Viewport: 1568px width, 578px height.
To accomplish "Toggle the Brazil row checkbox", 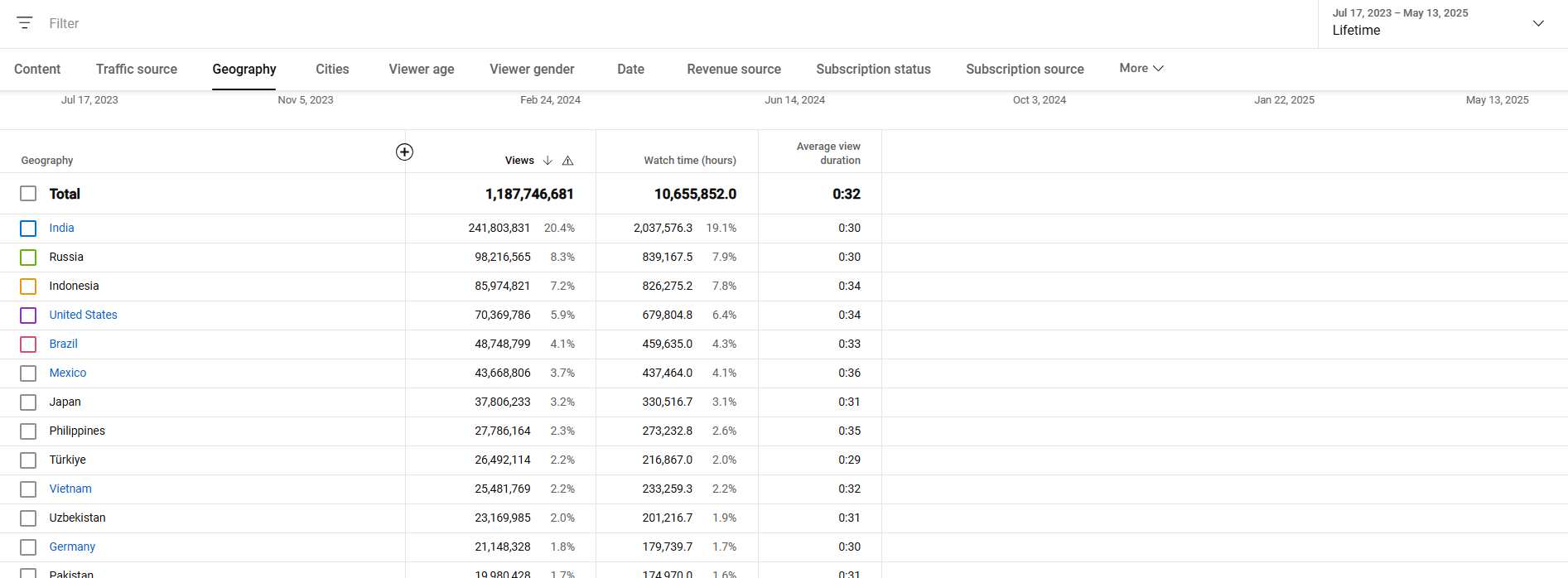I will click(28, 344).
